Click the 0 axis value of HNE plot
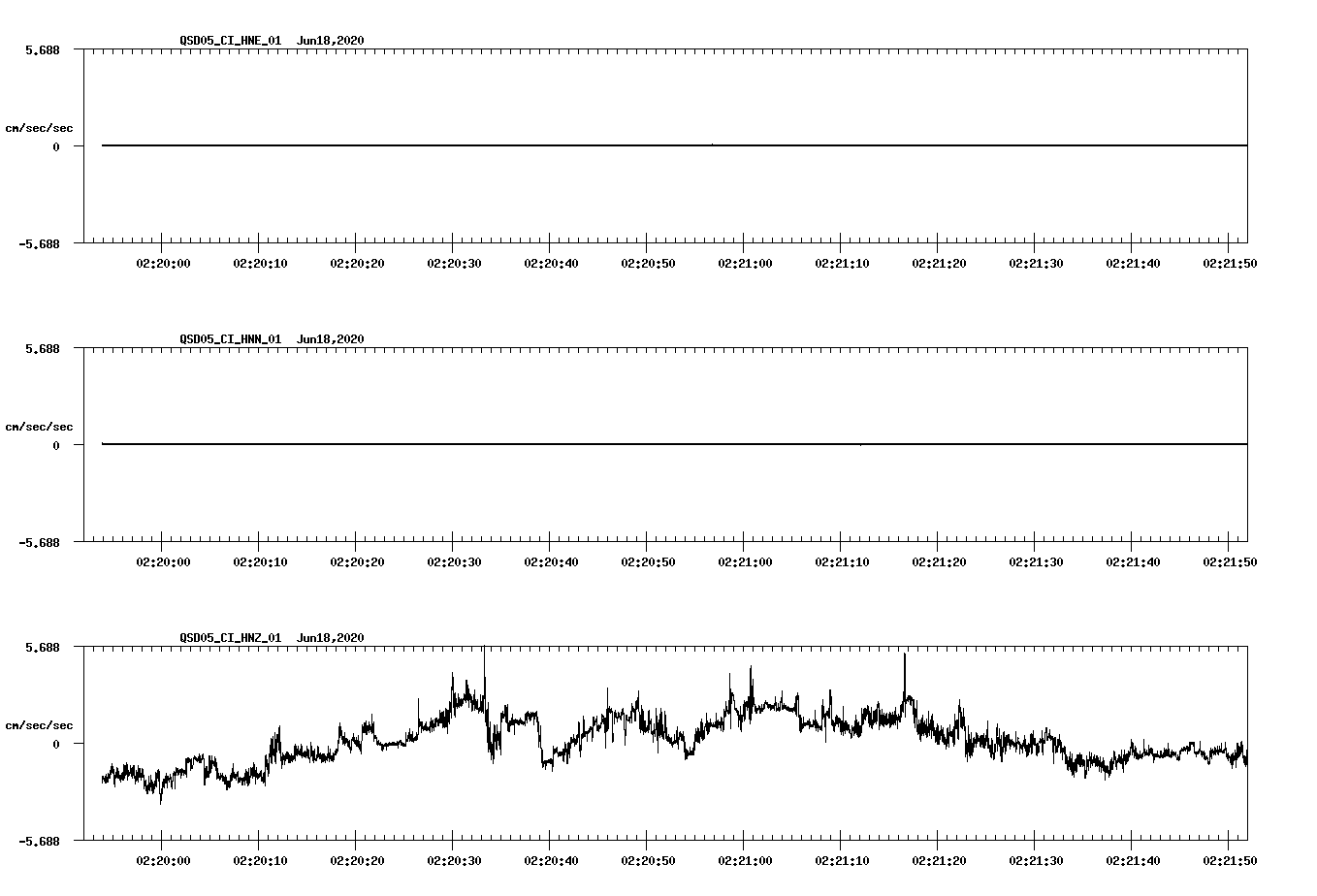This screenshot has width=1317, height=896. pos(56,147)
